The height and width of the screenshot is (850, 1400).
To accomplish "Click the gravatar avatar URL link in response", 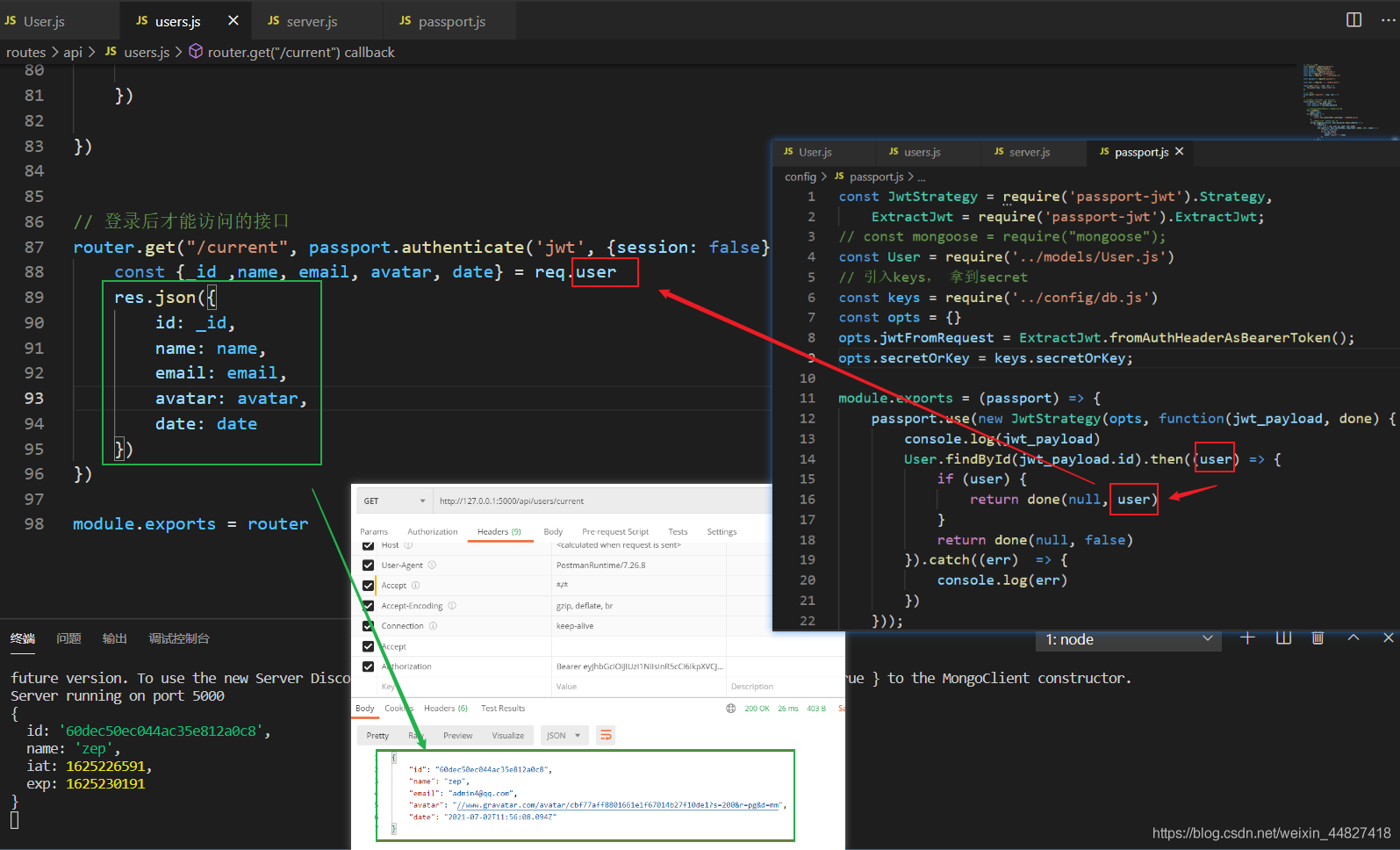I will coord(617,805).
